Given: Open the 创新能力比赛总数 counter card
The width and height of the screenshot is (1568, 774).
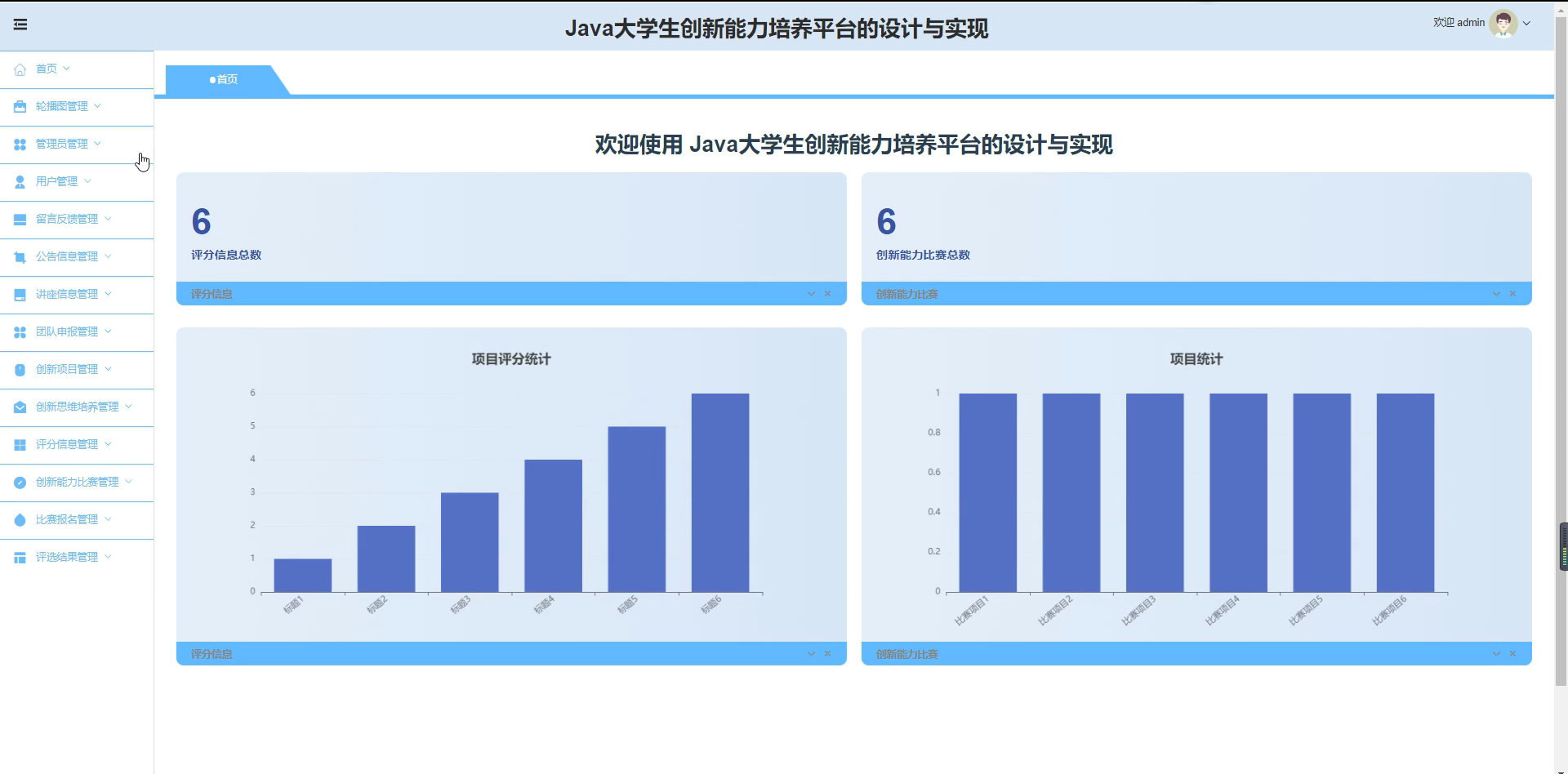Looking at the screenshot, I should point(1196,229).
